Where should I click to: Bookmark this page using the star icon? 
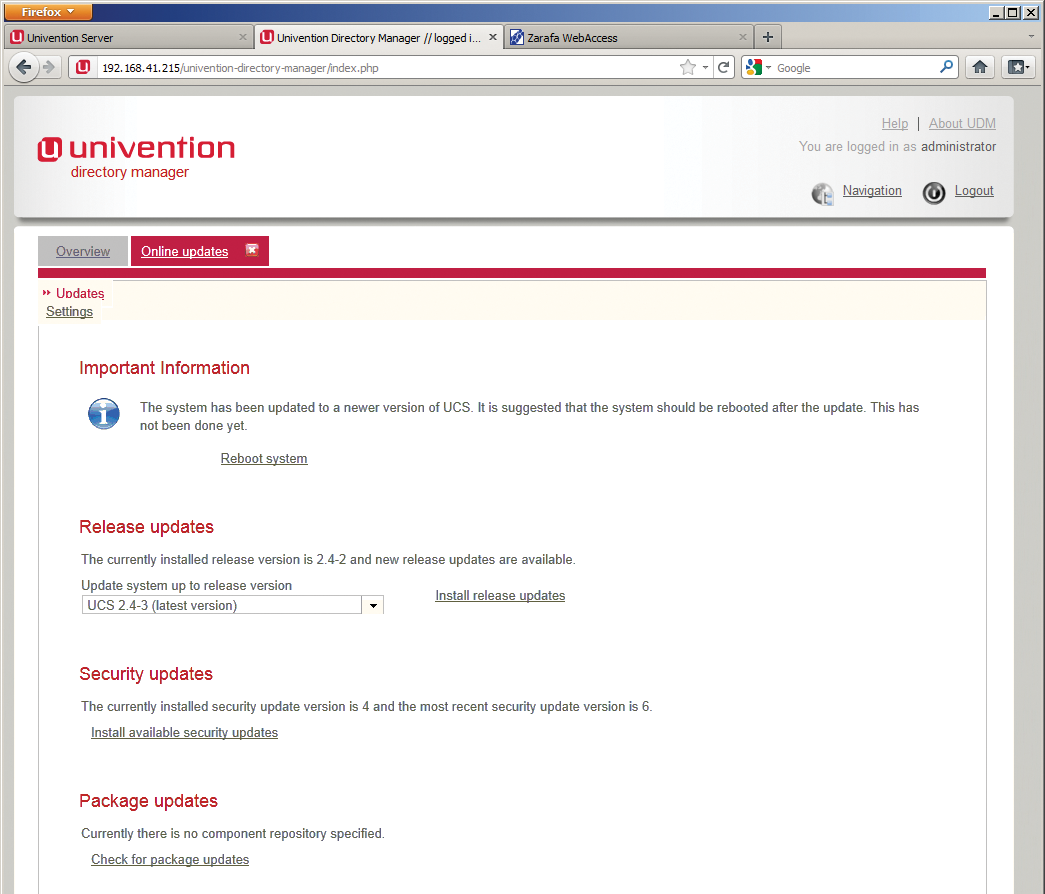pos(687,68)
